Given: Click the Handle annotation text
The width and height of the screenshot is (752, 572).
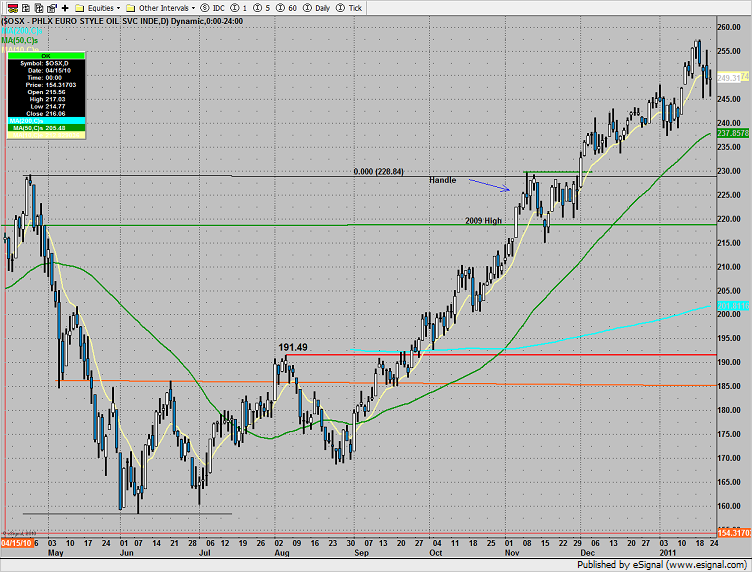Looking at the screenshot, I should (443, 180).
